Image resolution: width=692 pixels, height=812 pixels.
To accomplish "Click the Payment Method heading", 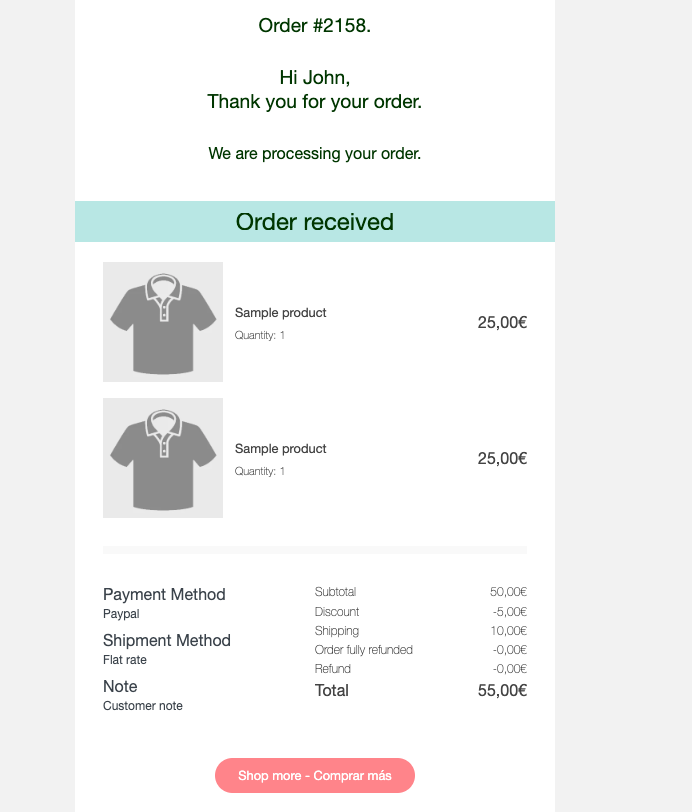I will coord(164,594).
